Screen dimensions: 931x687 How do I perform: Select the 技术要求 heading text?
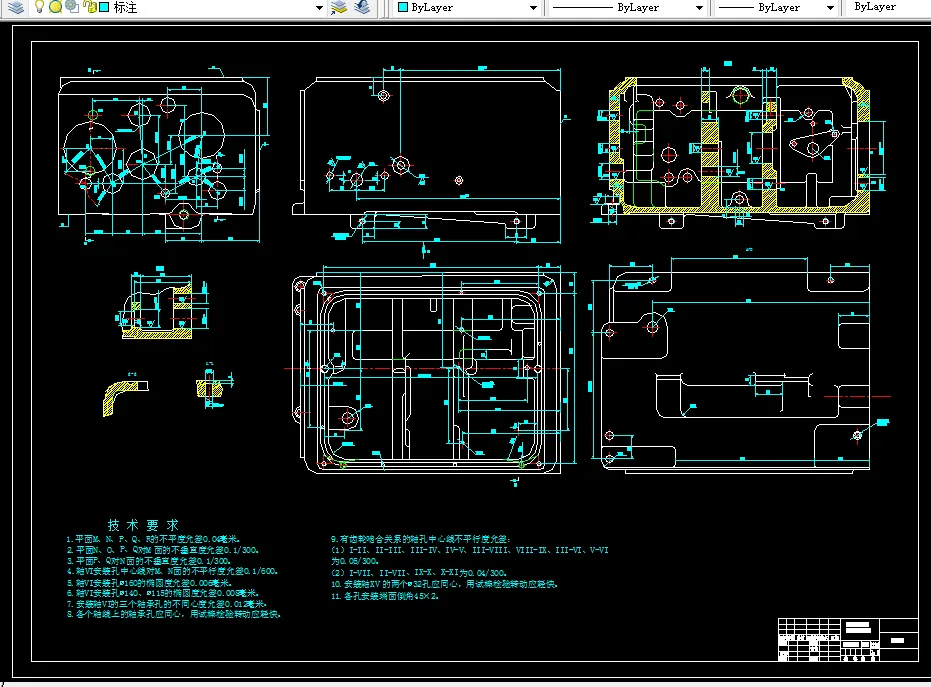(x=143, y=525)
